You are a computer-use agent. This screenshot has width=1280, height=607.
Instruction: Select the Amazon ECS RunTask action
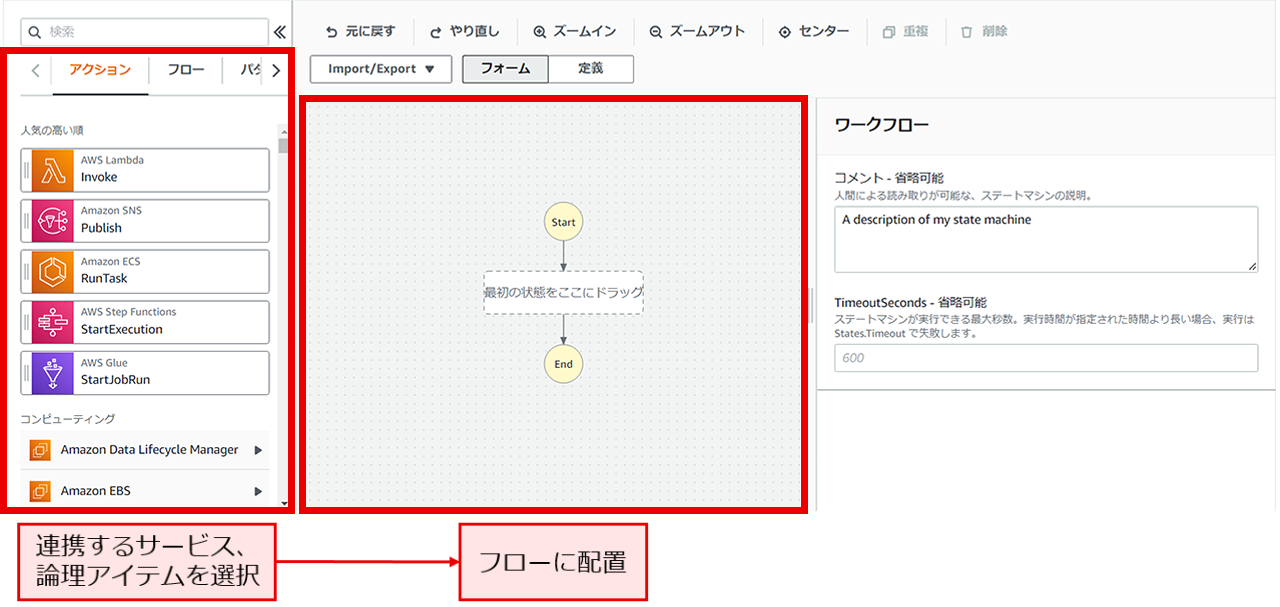[x=145, y=271]
